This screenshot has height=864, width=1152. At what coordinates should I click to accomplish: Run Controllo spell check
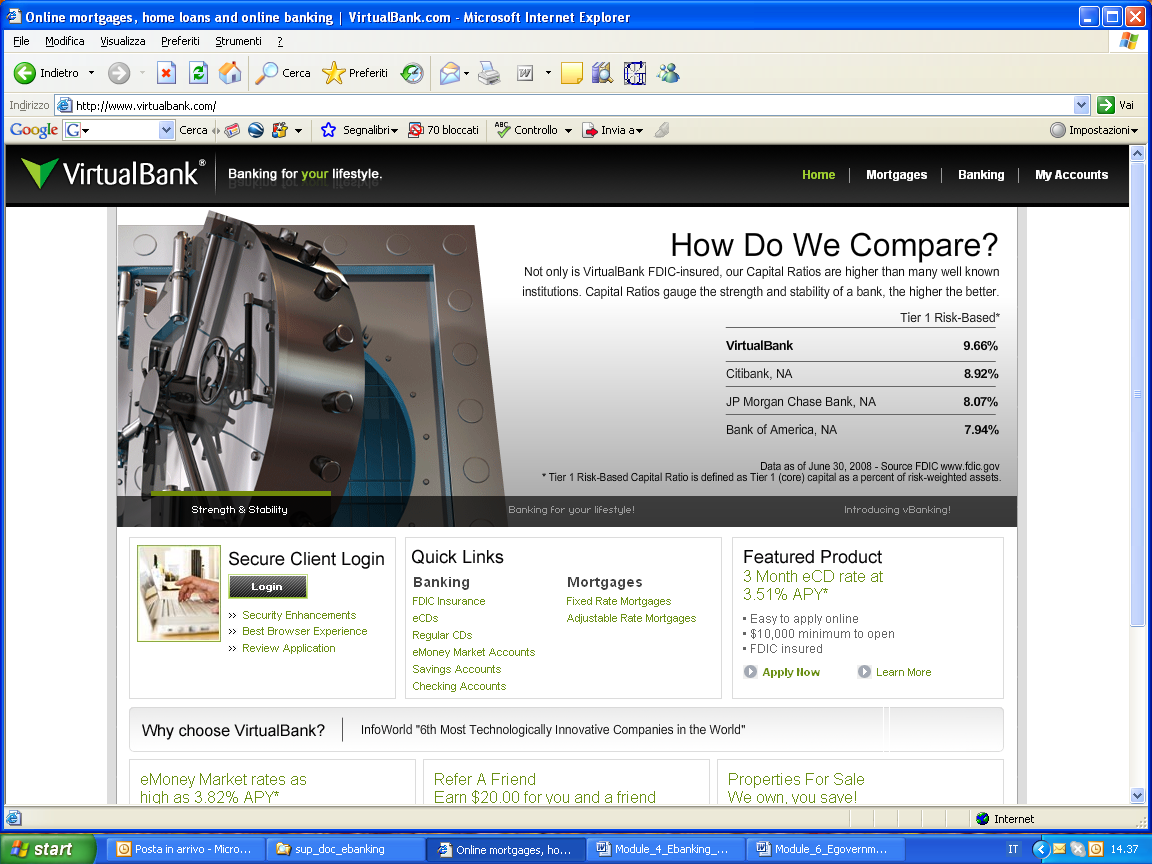526,130
